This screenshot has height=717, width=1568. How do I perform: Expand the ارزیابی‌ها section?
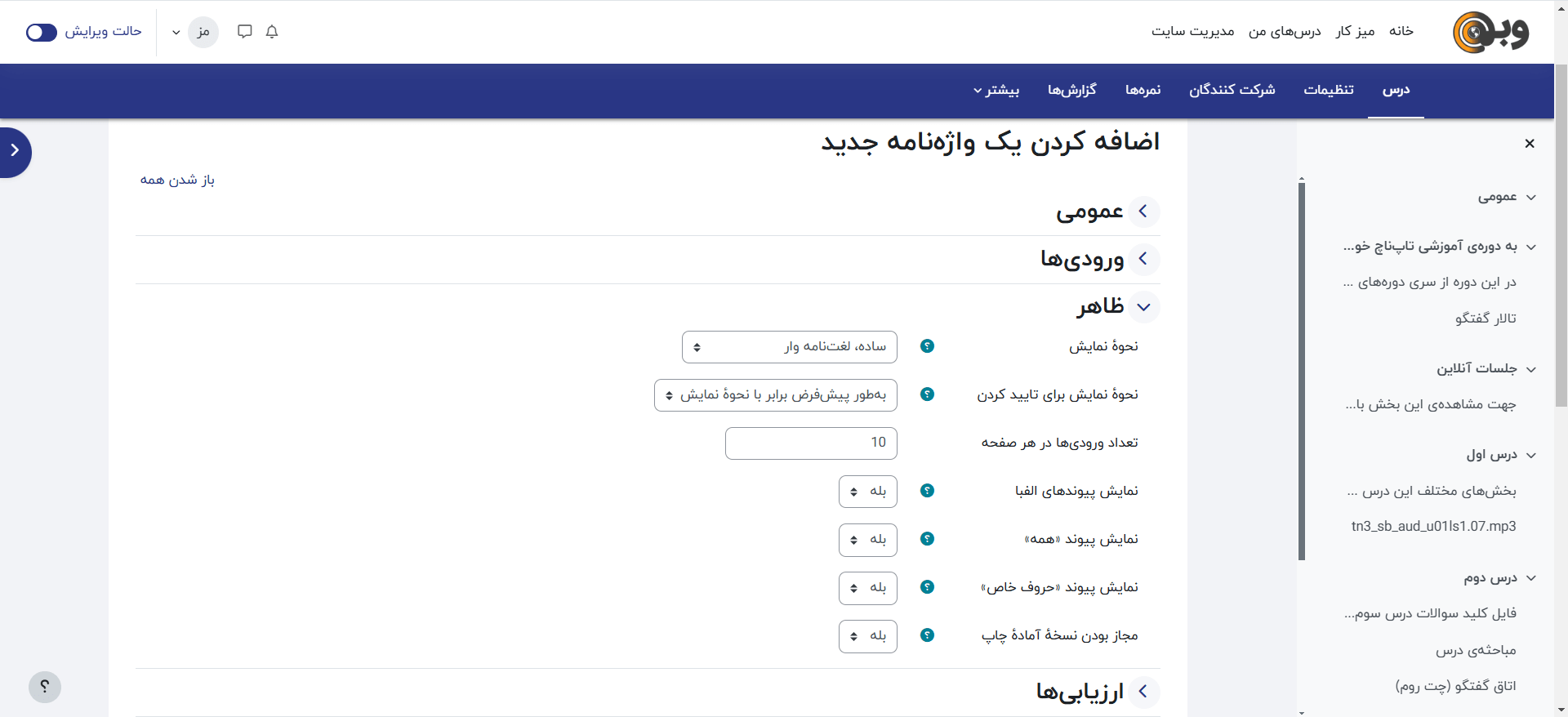[1143, 692]
